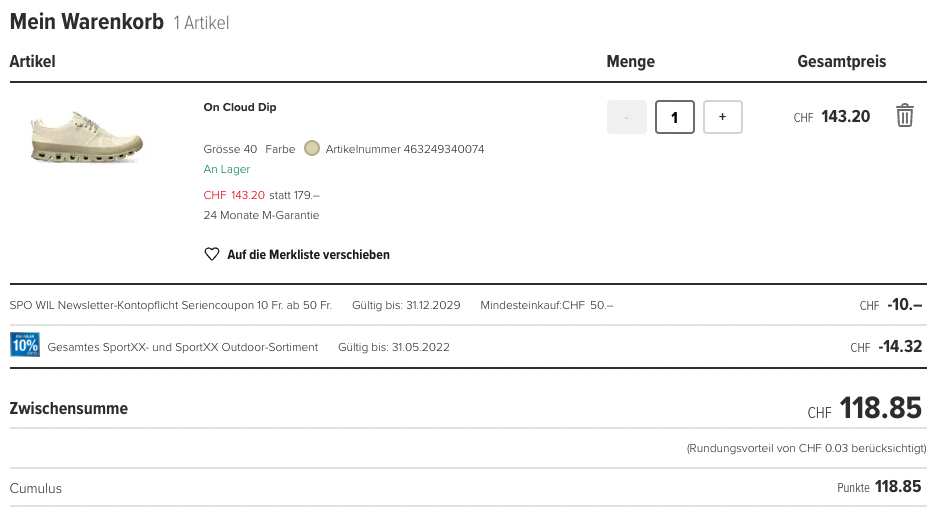Click the Zwischensumme label

(68, 409)
